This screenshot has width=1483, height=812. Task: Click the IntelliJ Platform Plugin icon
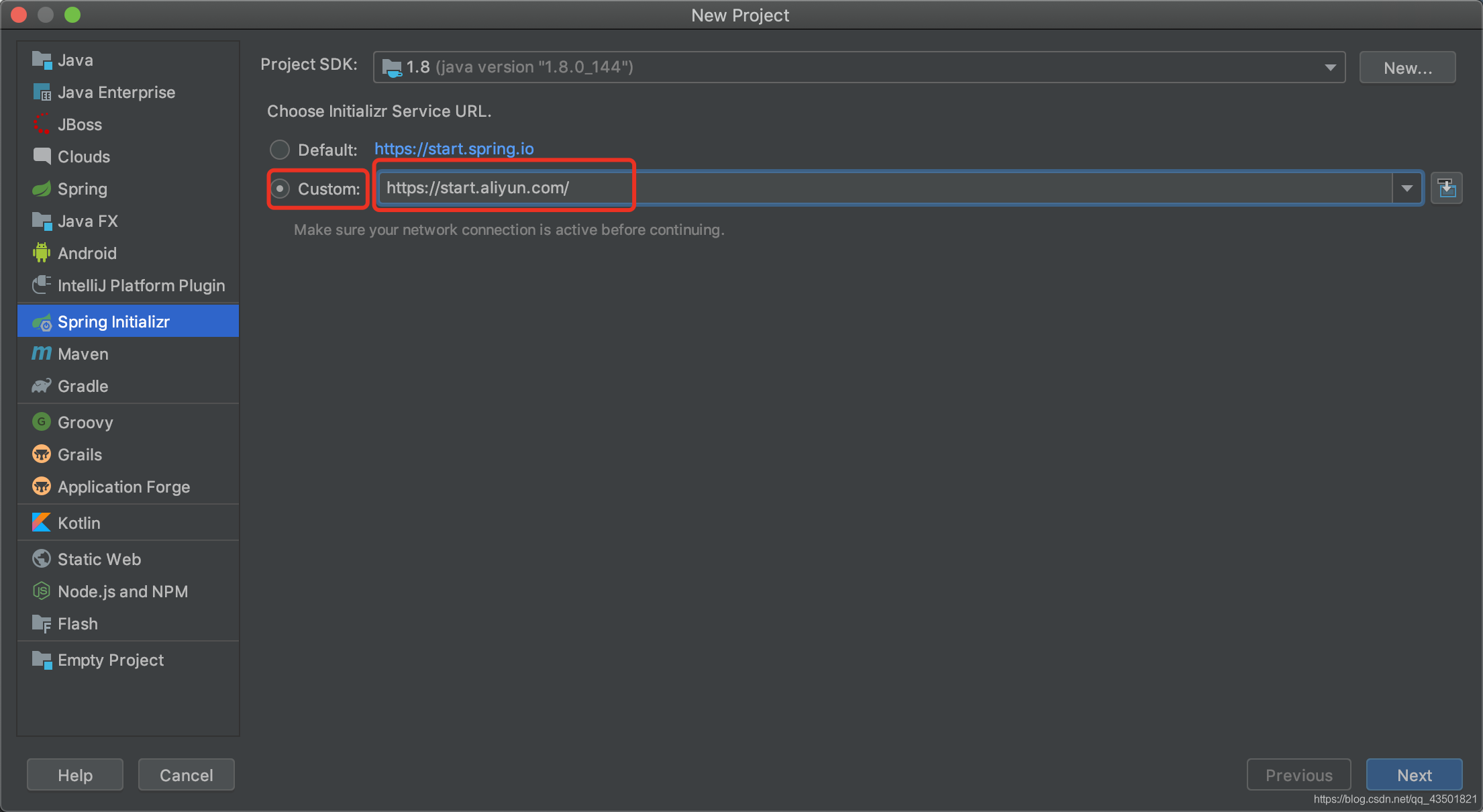(42, 285)
